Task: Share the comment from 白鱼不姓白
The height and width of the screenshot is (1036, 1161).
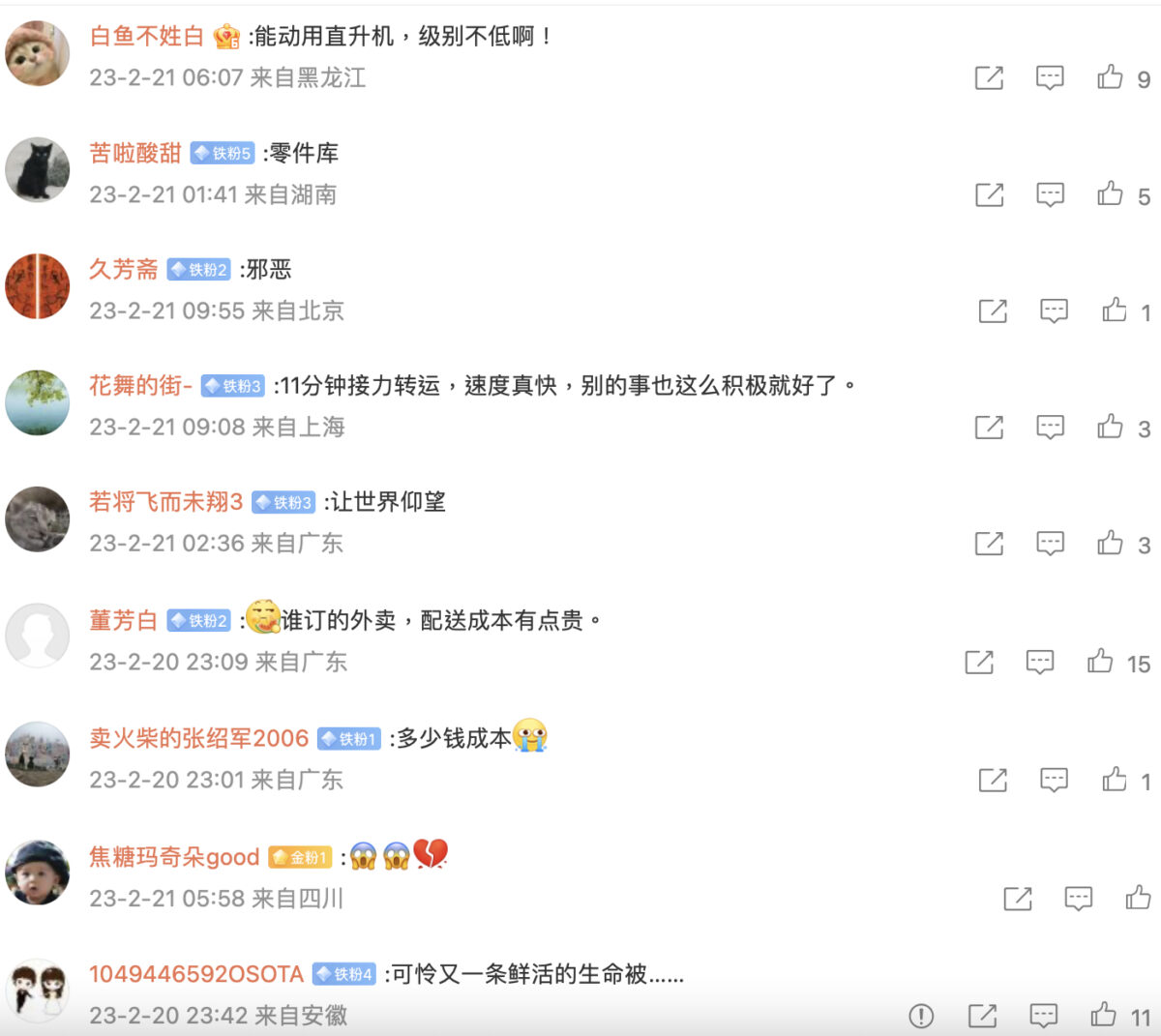Action: (989, 77)
